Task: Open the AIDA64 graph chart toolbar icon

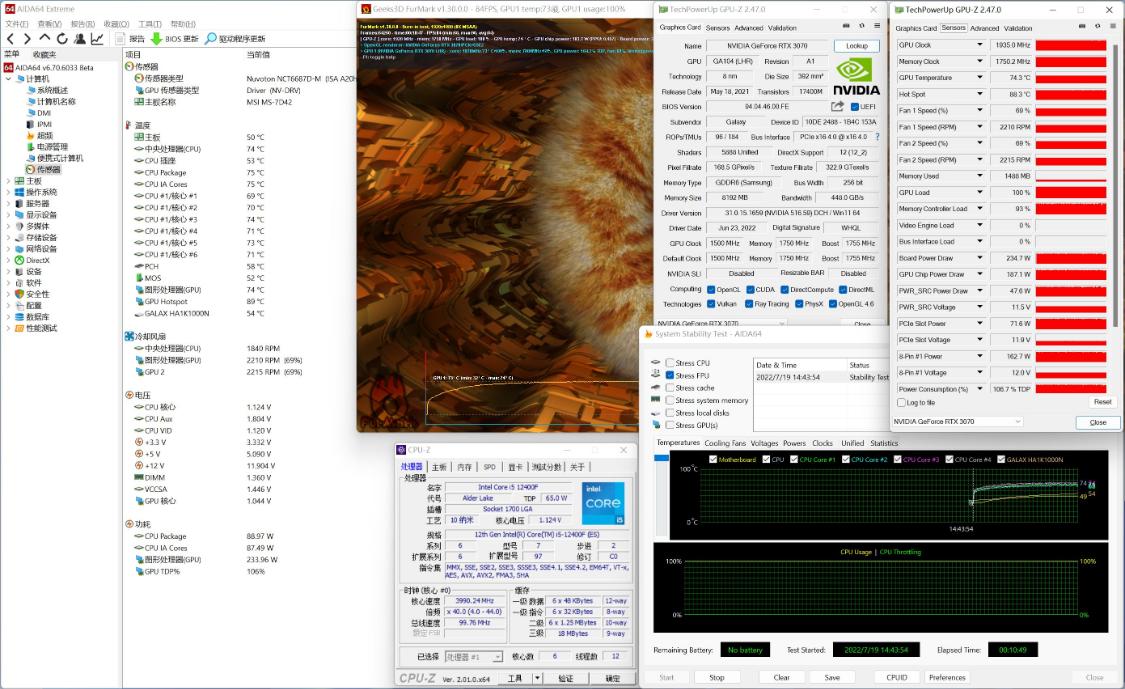Action: click(x=97, y=39)
